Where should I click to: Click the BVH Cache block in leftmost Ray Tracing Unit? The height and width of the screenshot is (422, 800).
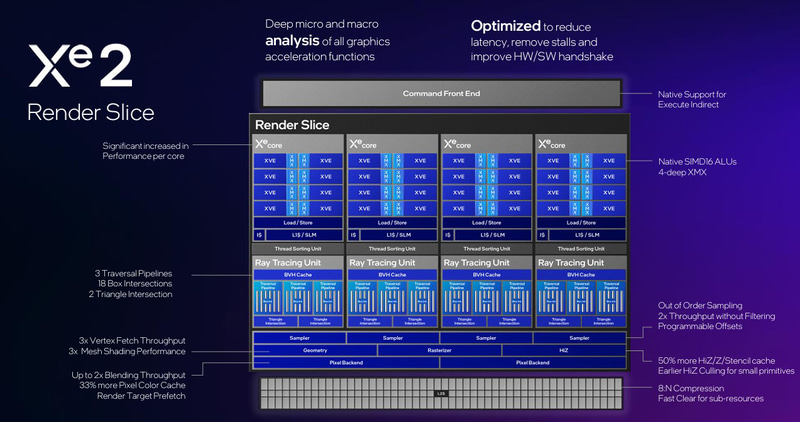tap(298, 275)
